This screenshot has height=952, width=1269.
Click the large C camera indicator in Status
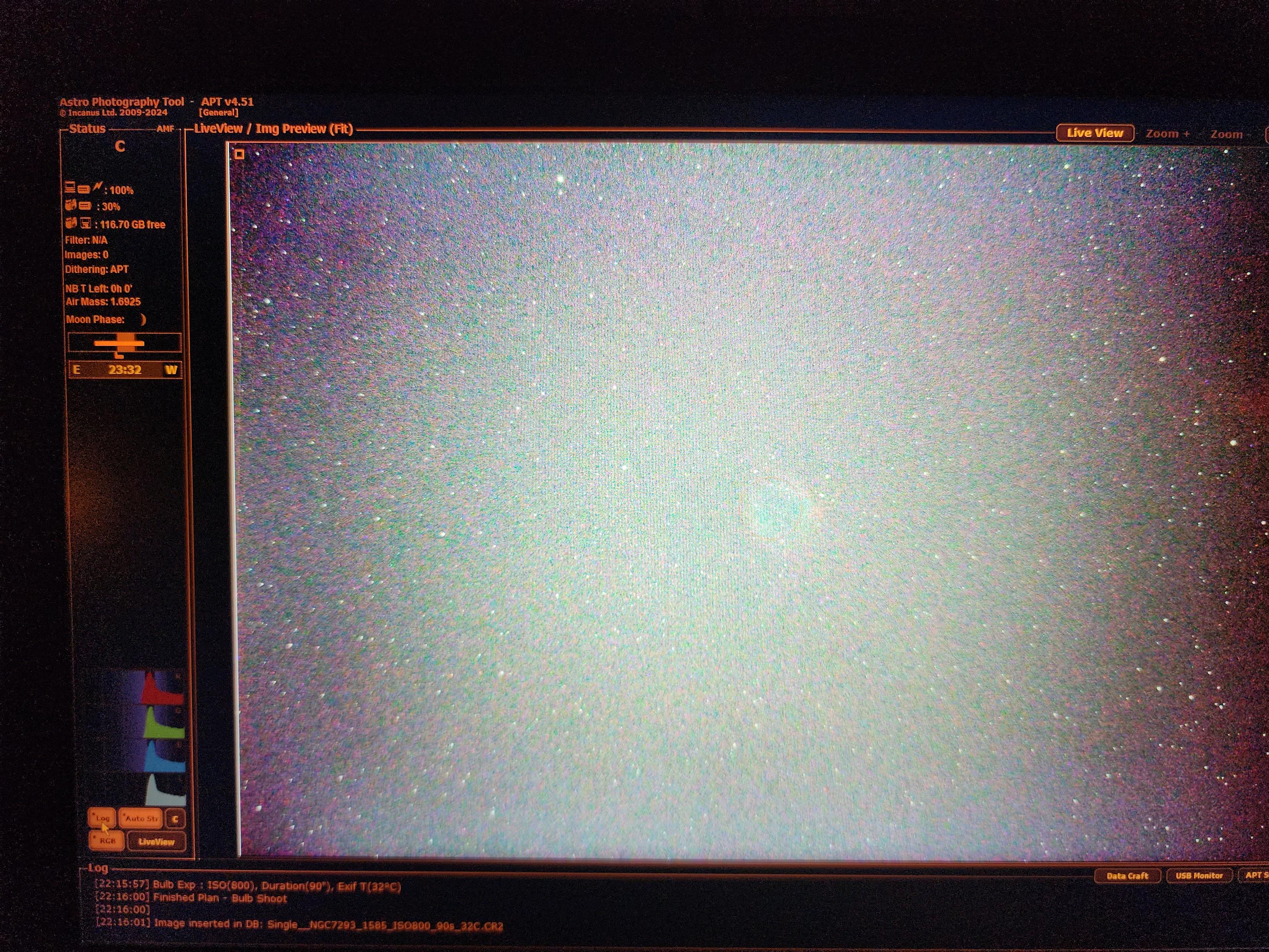[x=120, y=147]
